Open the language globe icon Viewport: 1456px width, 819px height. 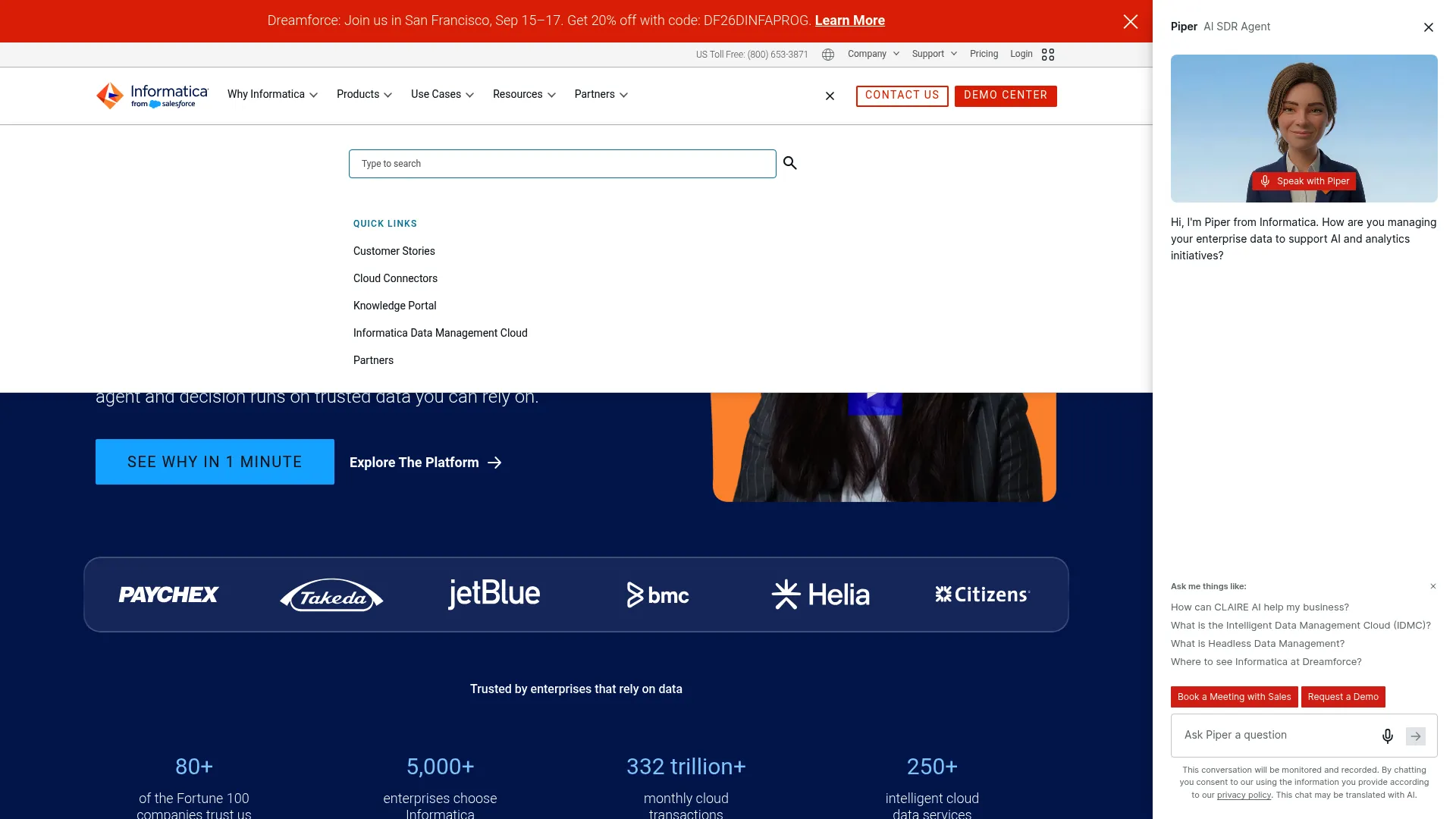[x=828, y=55]
